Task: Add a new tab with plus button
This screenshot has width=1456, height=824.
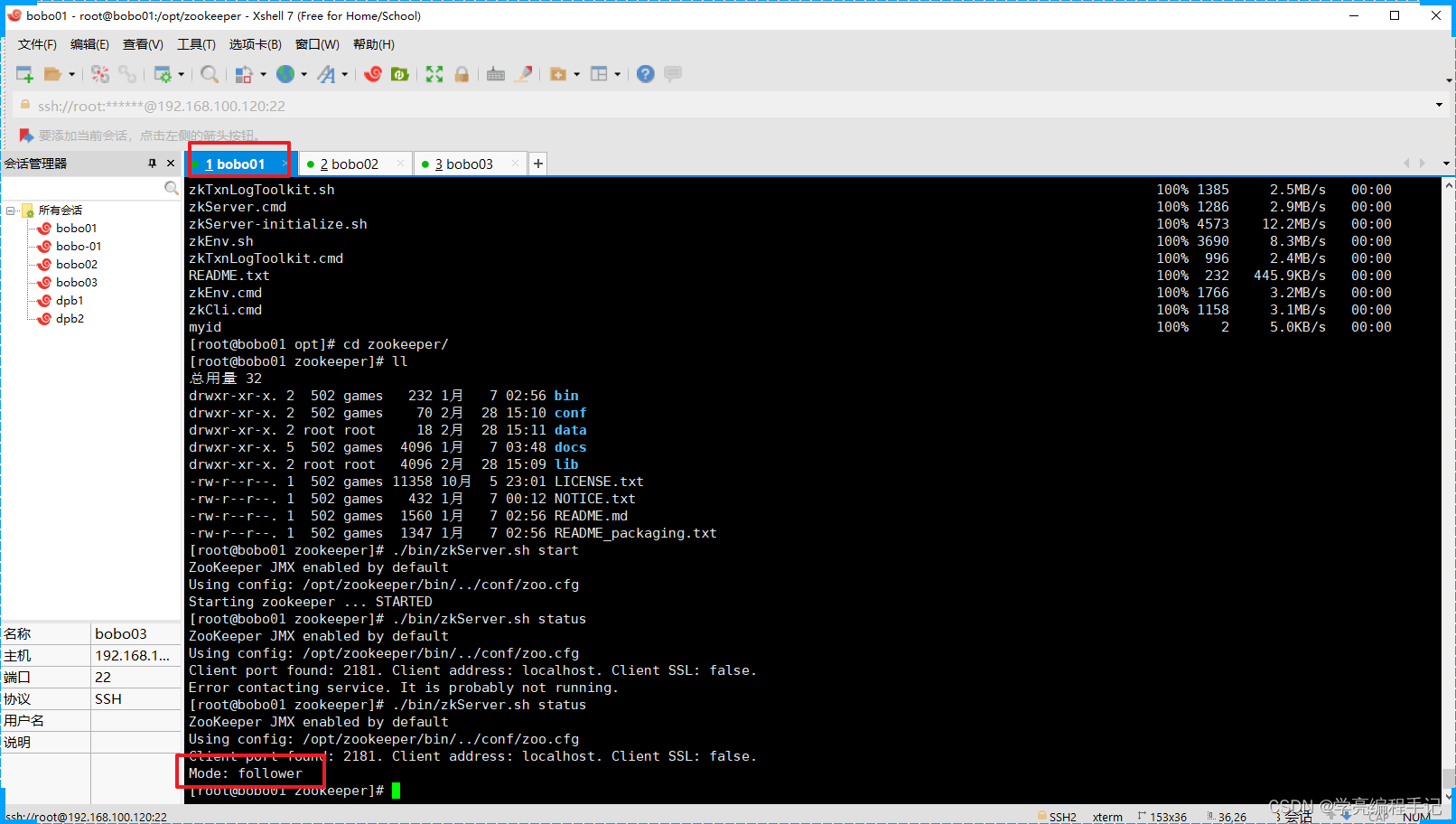Action: 538,164
